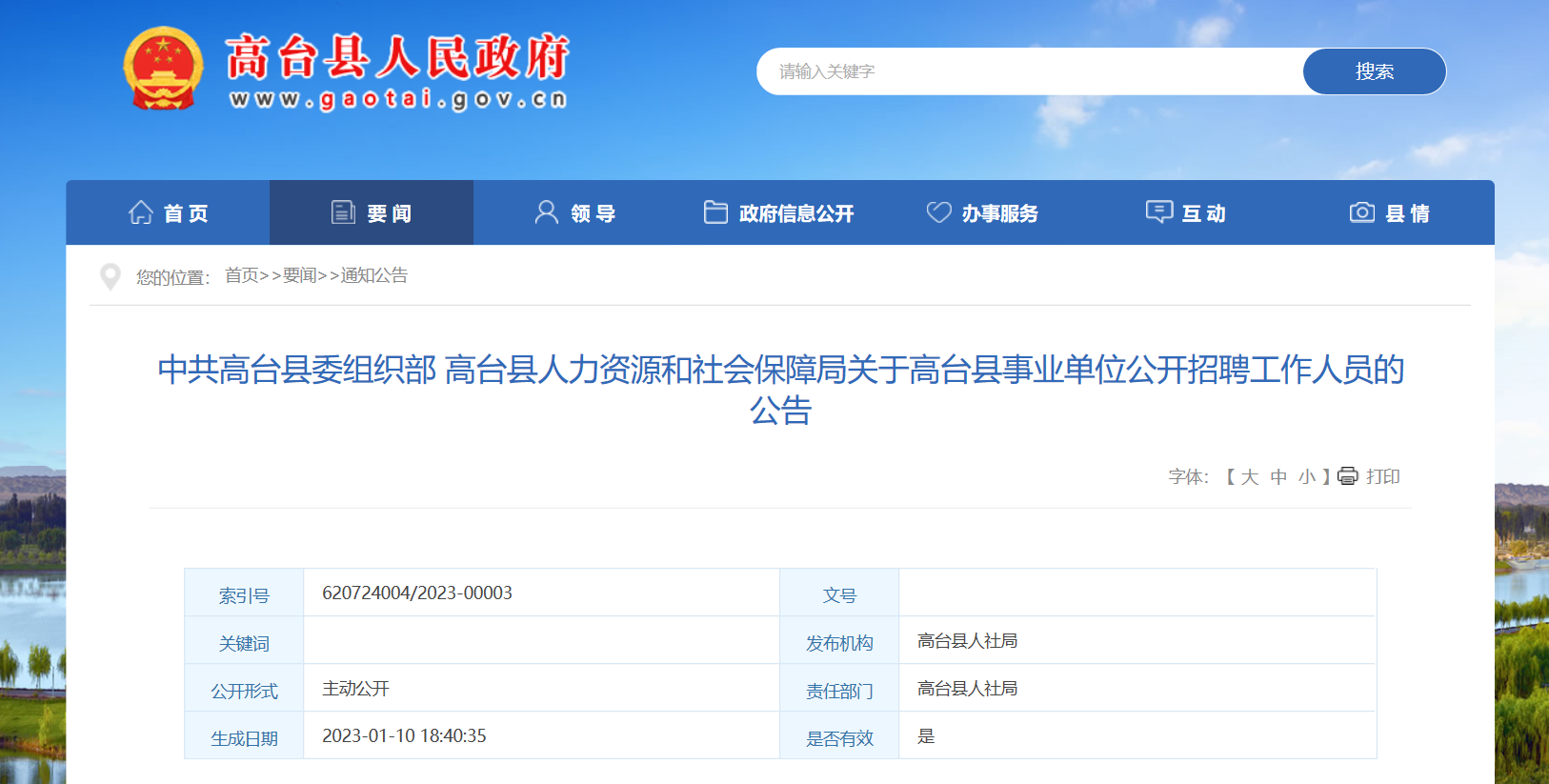Image resolution: width=1549 pixels, height=784 pixels.
Task: Set font size to 小
Action: click(x=1307, y=476)
